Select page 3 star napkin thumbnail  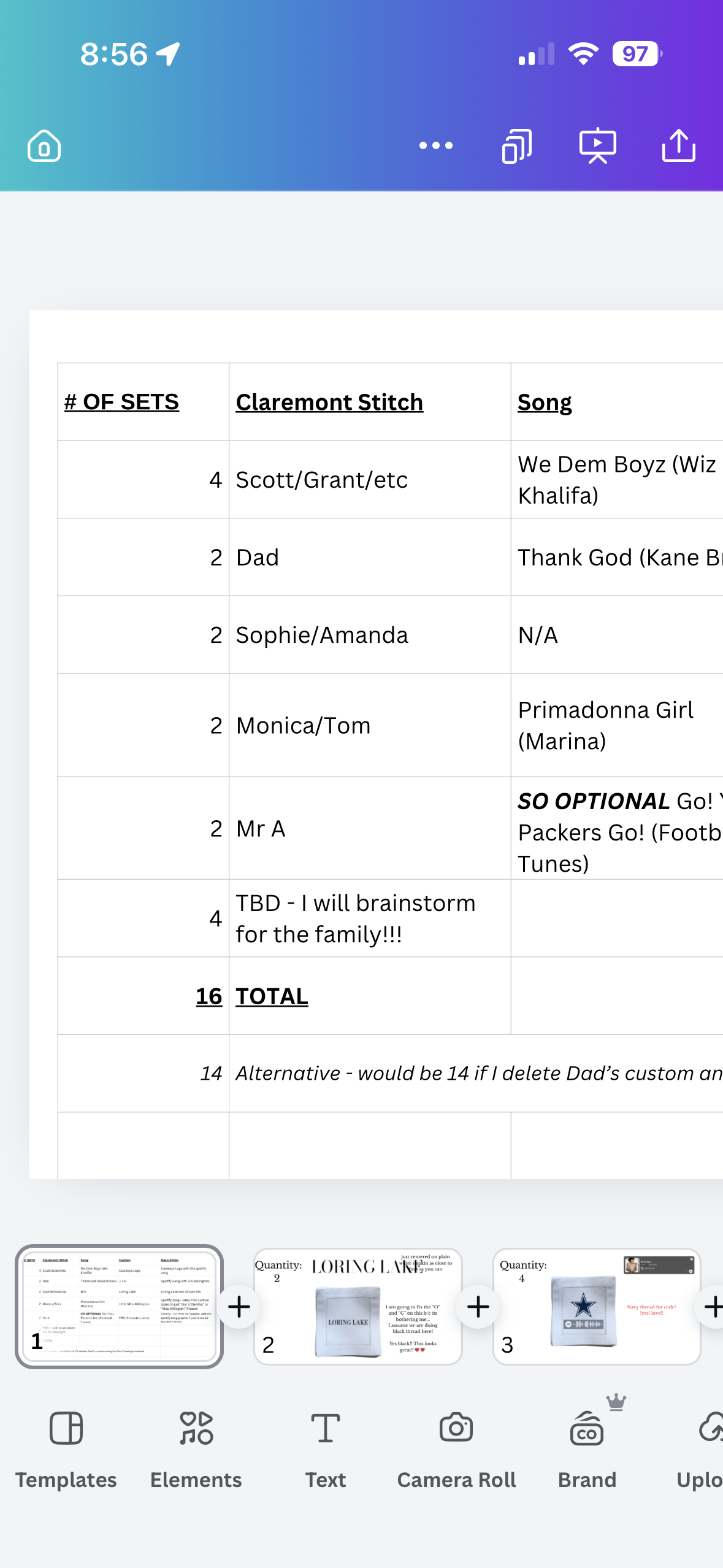(597, 1306)
